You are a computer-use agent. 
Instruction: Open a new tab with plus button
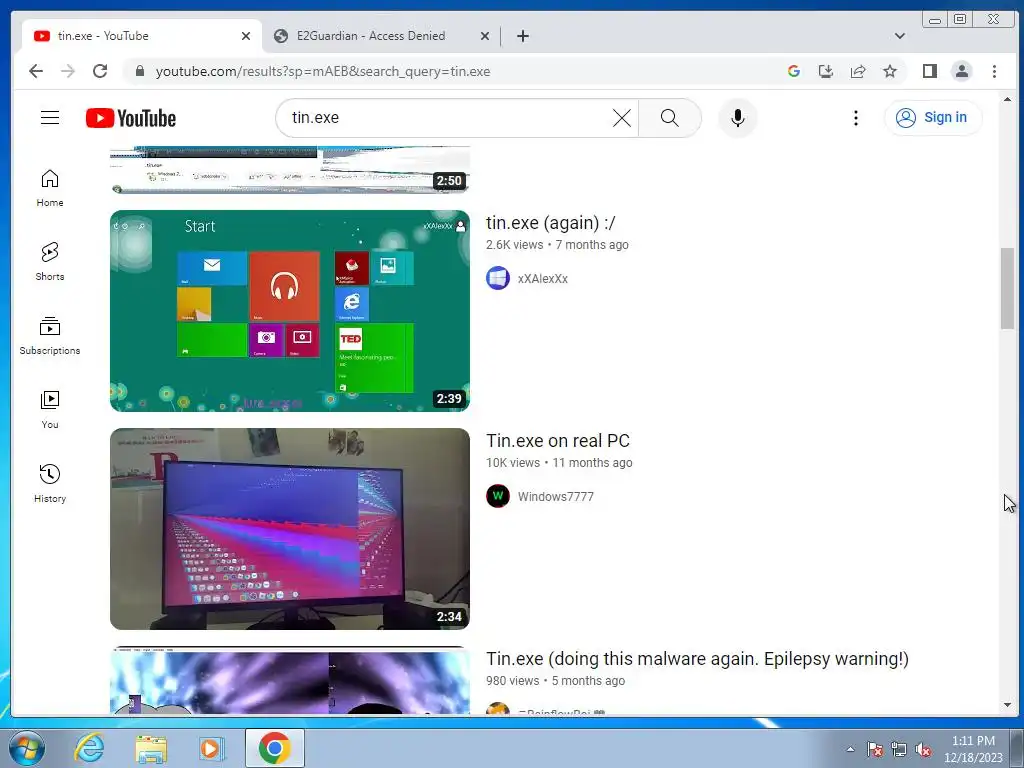(x=522, y=36)
